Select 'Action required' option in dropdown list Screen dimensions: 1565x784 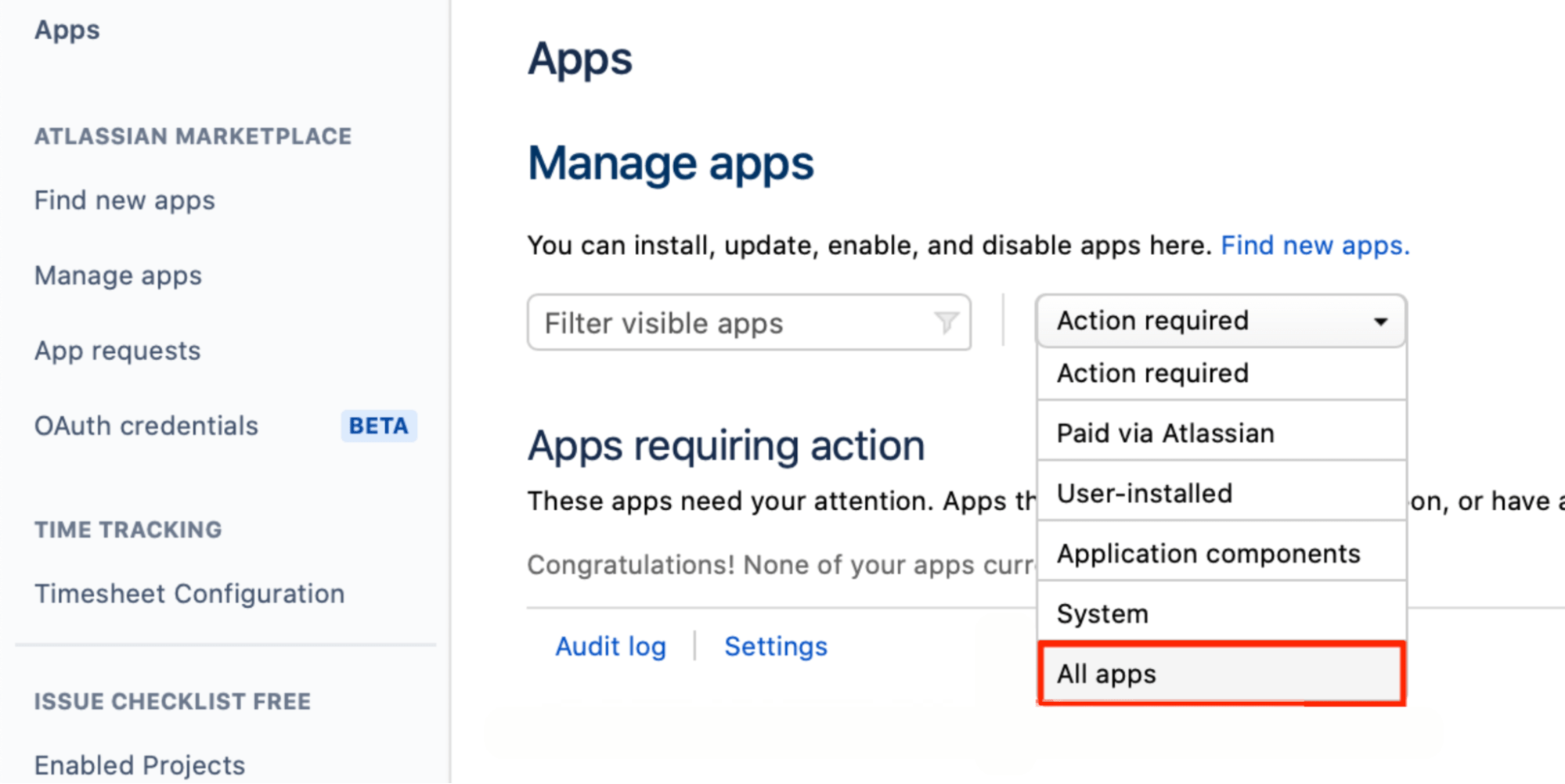pos(1221,373)
